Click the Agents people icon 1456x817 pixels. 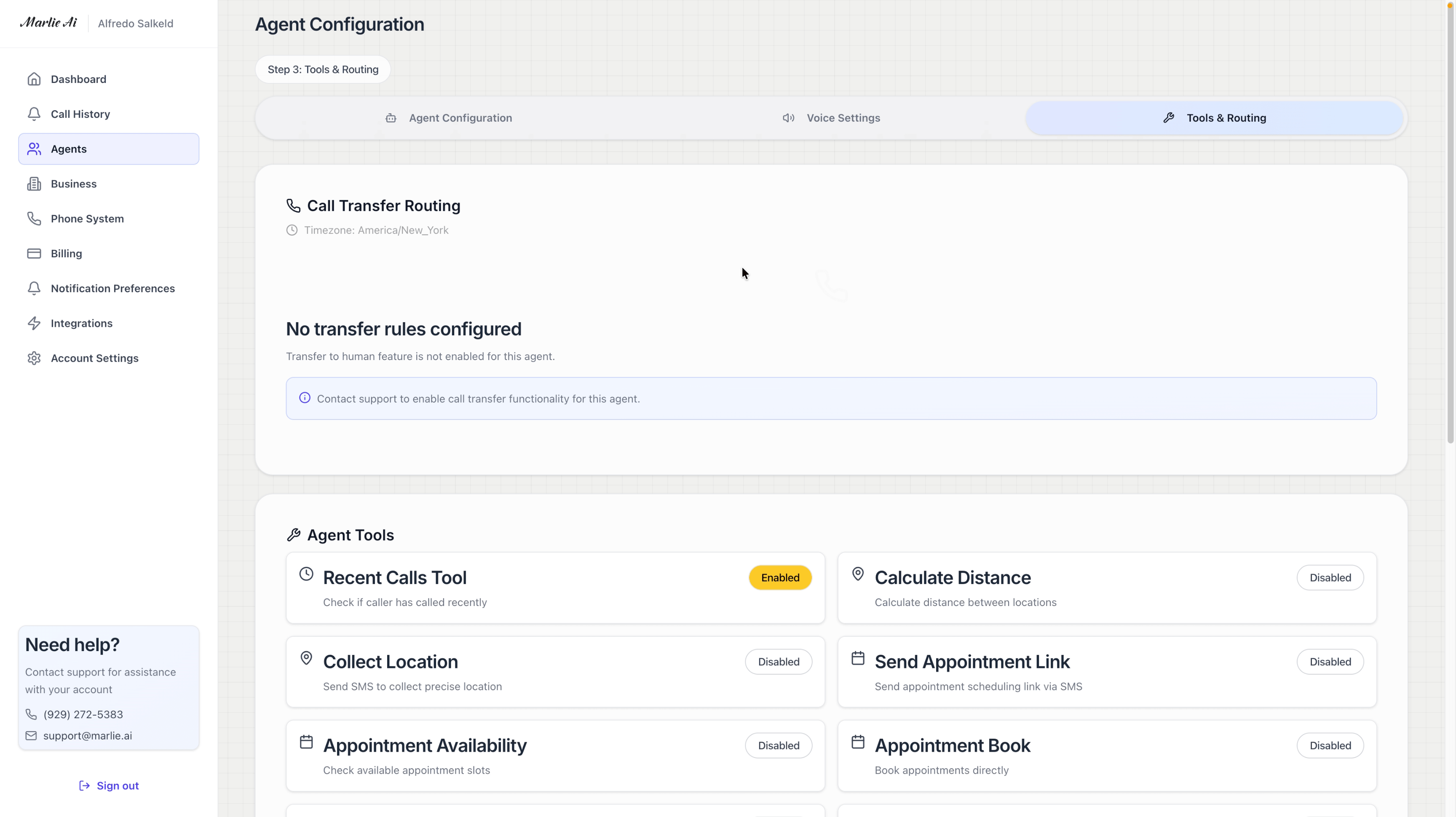click(34, 149)
